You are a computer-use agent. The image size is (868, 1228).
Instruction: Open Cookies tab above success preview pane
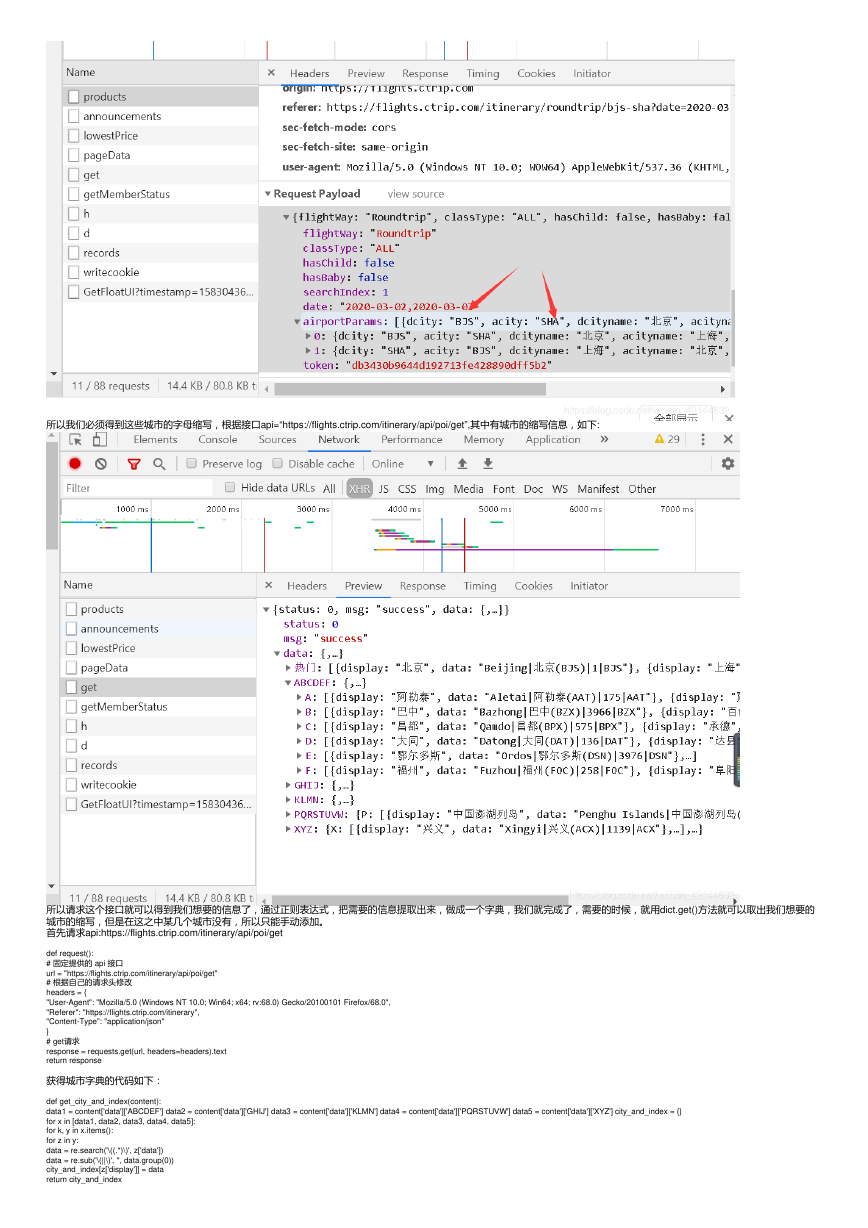click(x=534, y=586)
